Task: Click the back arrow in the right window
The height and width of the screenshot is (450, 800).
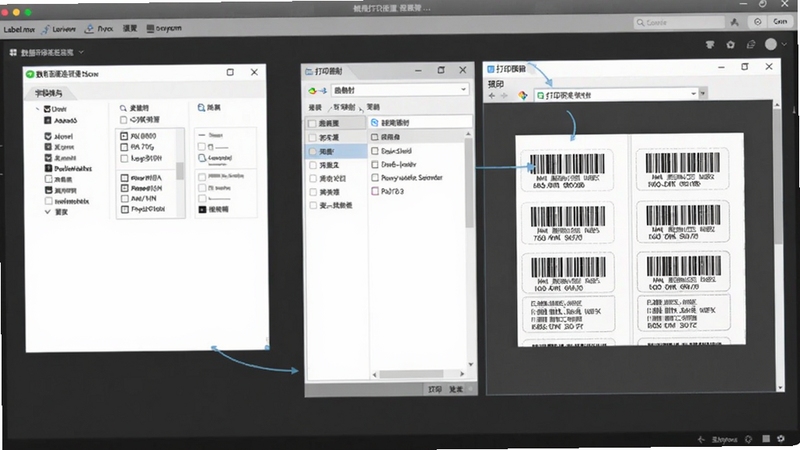Action: [492, 95]
